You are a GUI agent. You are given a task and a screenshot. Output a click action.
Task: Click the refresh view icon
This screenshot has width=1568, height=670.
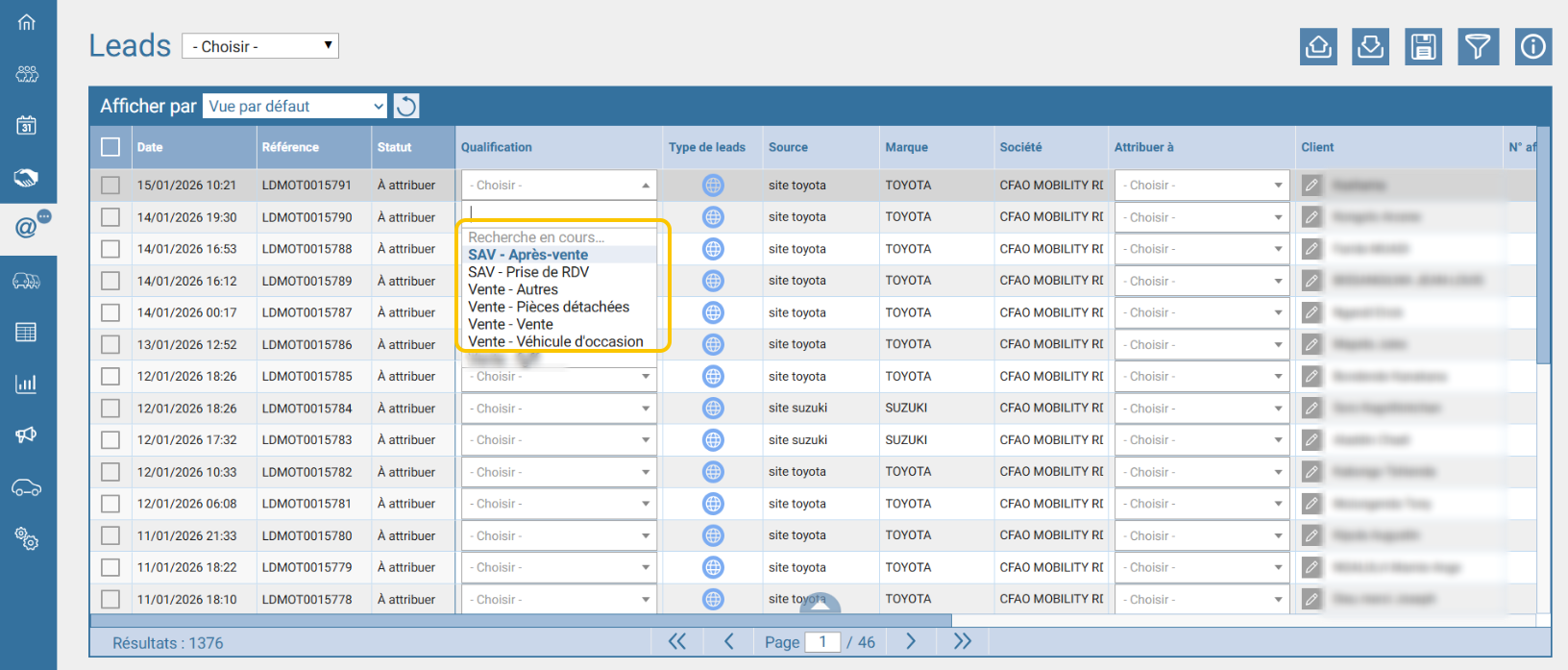point(406,106)
